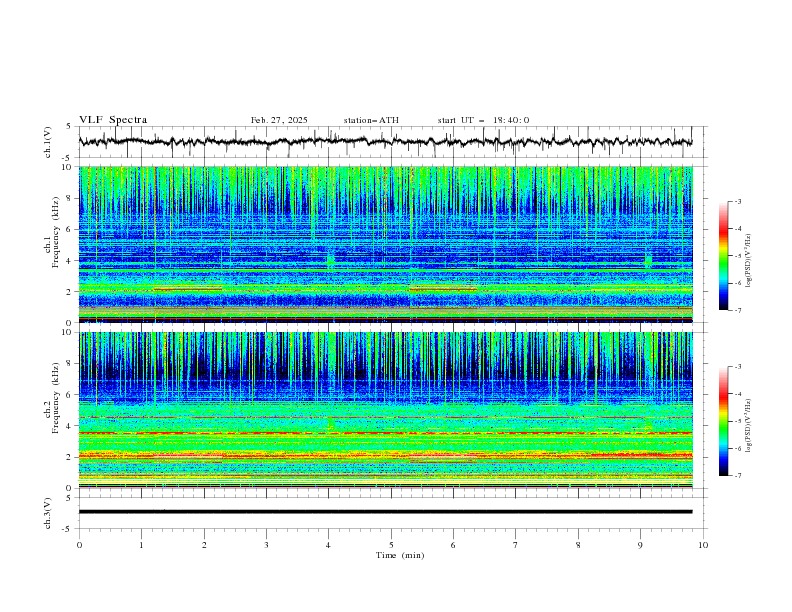
Task: Click the "5" tick on the time axis
Action: (x=391, y=545)
